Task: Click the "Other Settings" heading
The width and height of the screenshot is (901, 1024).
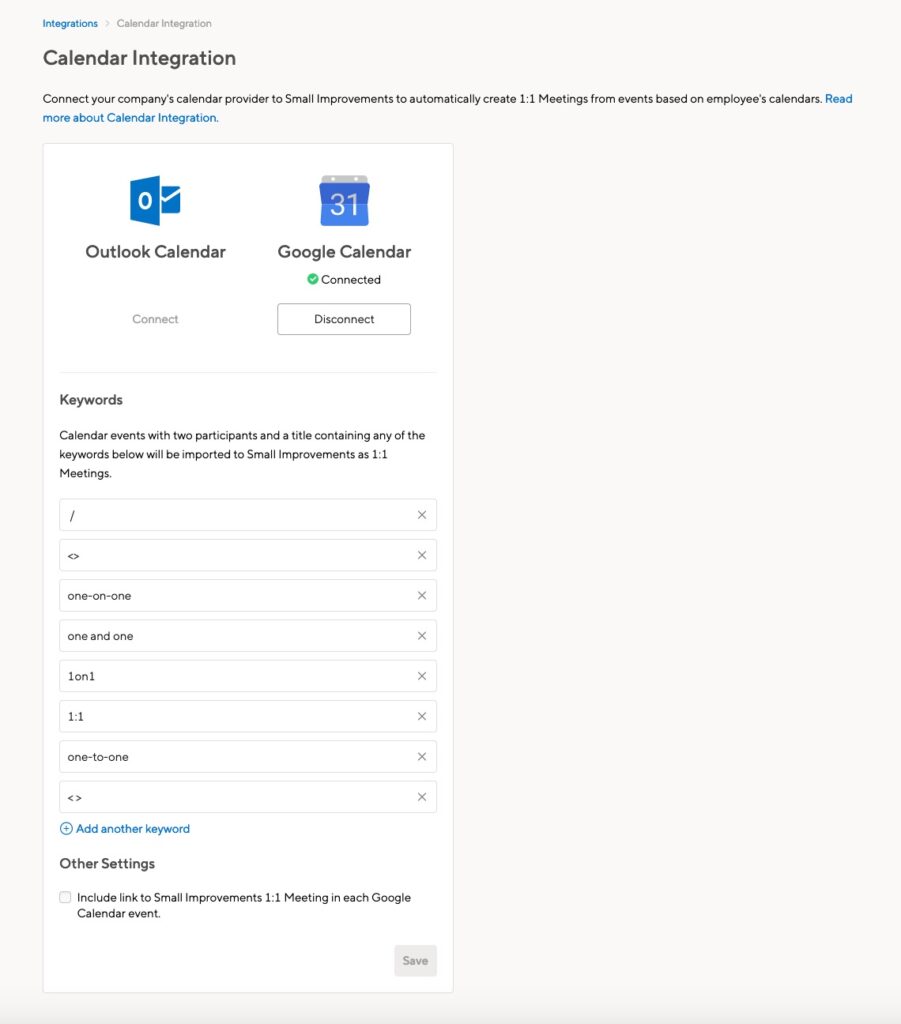Action: point(107,863)
